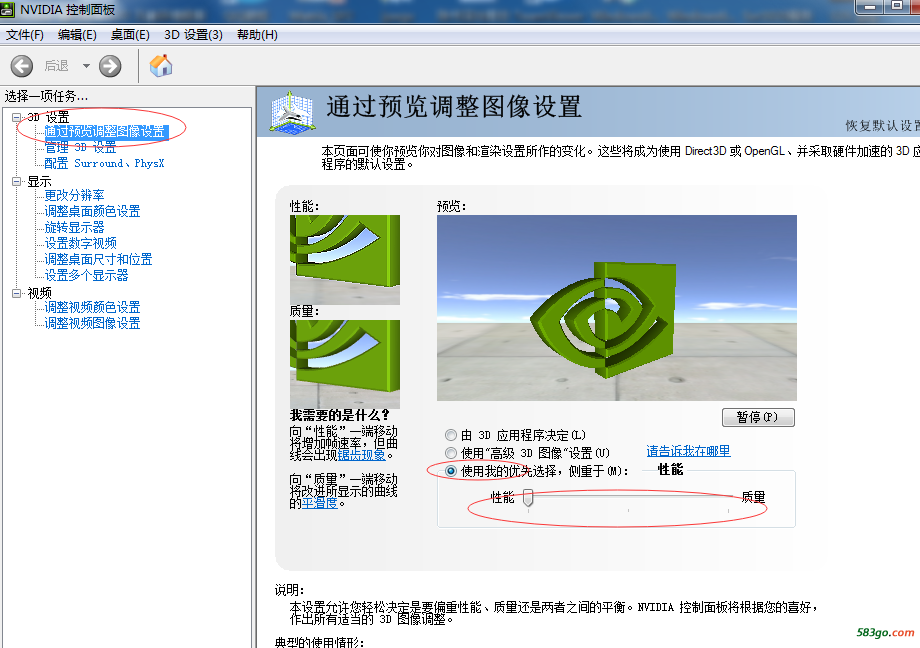The image size is (920, 648).
Task: Open 设置多个显示器 task
Action: 86,275
